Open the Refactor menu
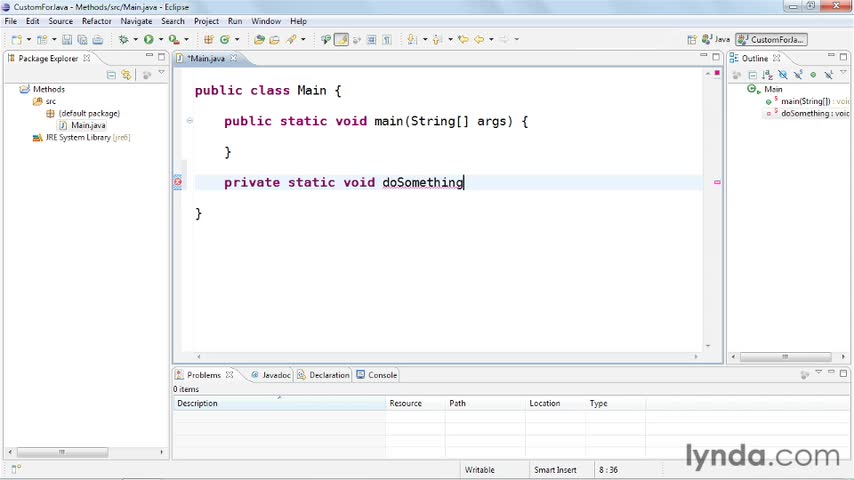The width and height of the screenshot is (854, 480). (96, 21)
